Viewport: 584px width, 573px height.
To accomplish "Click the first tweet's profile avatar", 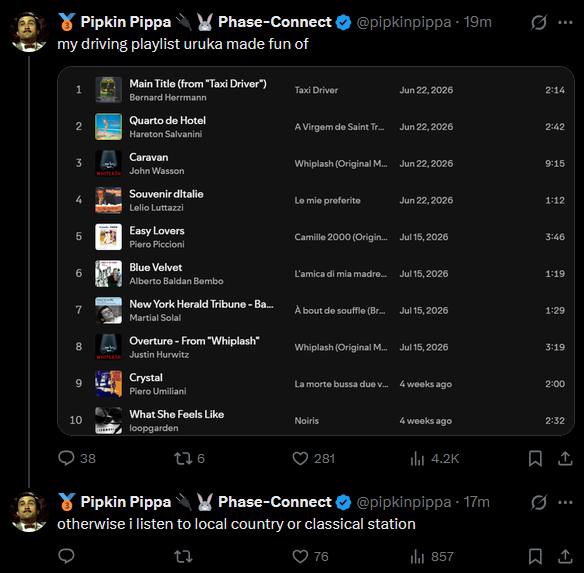I will [x=28, y=32].
